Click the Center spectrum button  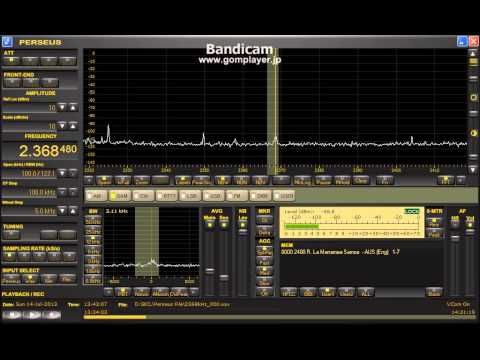pos(142,180)
